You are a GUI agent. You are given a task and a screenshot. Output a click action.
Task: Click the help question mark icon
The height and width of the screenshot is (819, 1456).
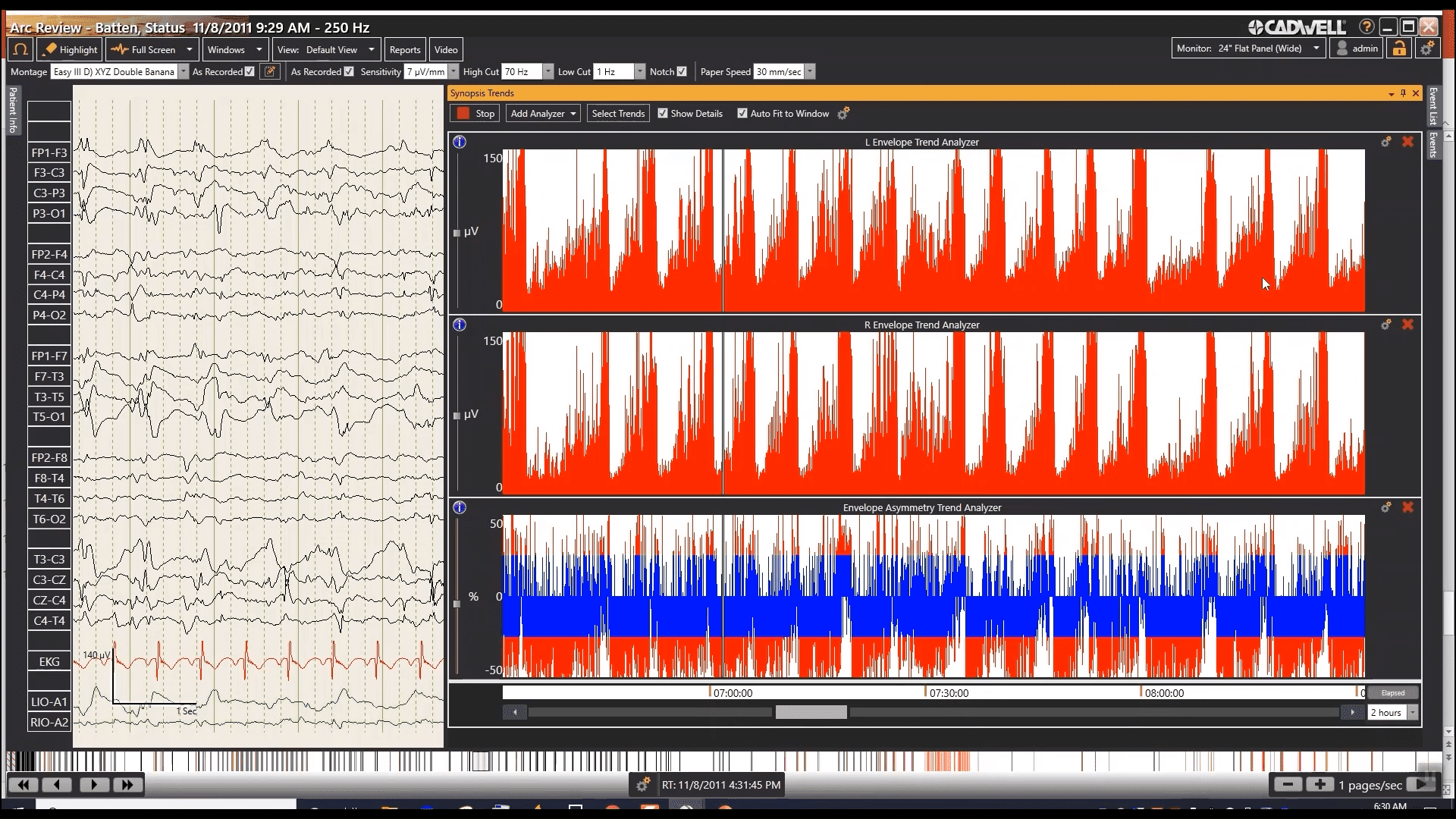[x=1367, y=27]
